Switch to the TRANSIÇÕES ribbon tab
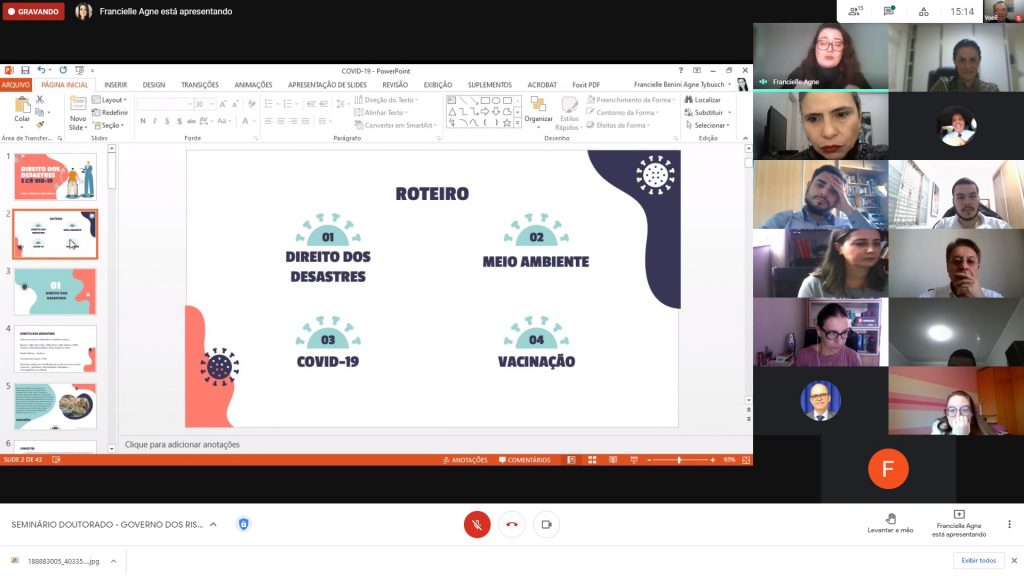Viewport: 1024px width, 576px height. (200, 85)
